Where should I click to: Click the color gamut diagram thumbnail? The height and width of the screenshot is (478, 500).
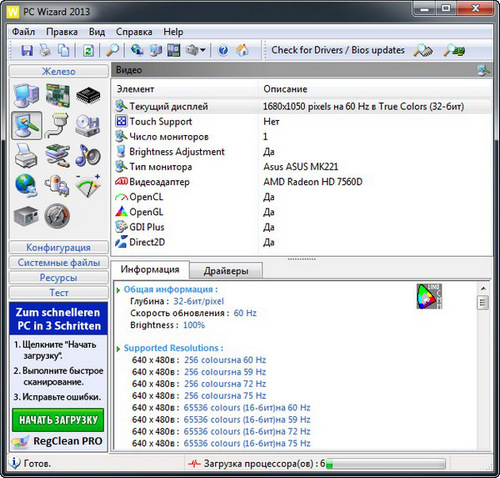[429, 296]
